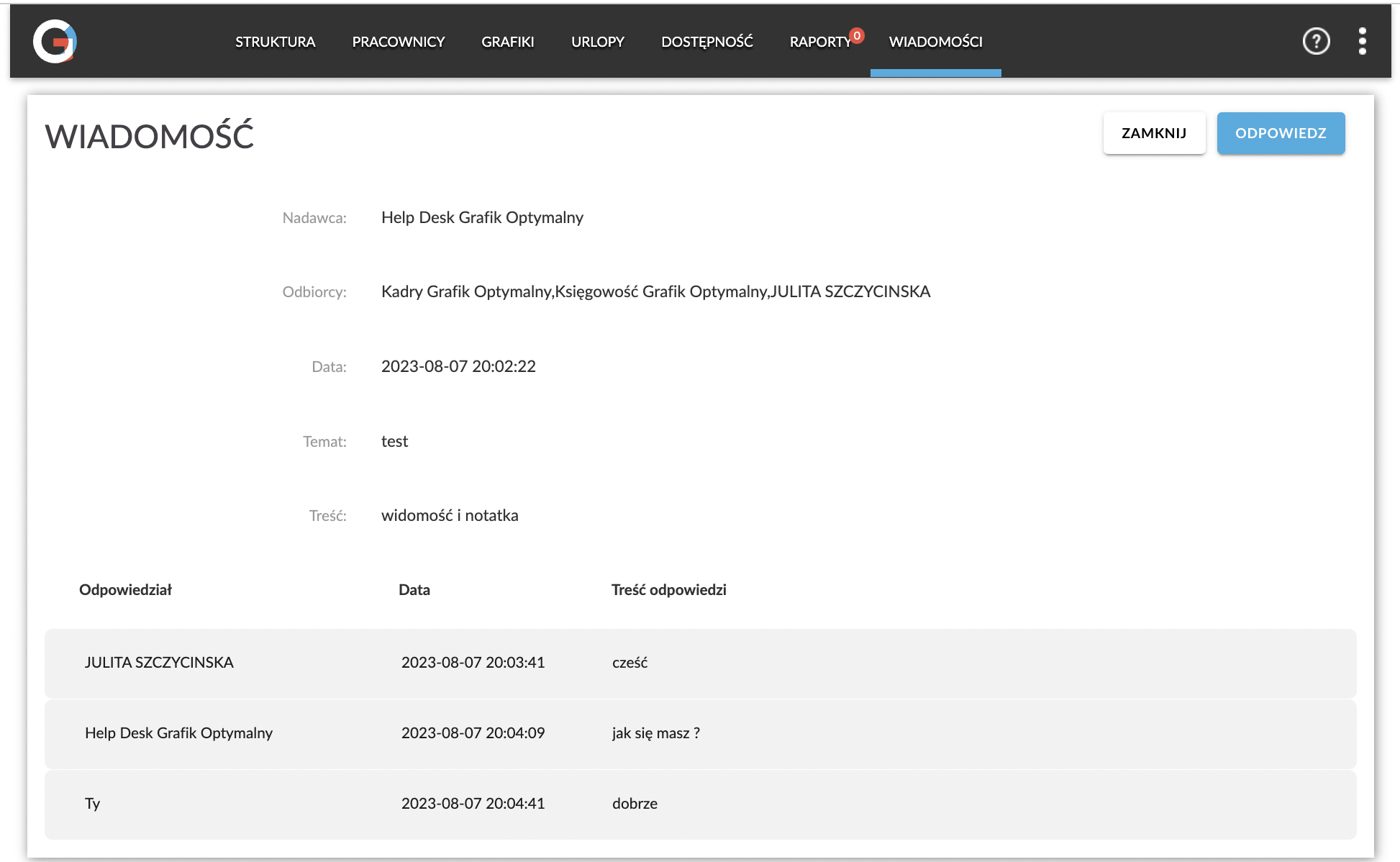Select the DOSTĘPNOŚĆ tab
Screen dimensions: 1400x862
(706, 42)
